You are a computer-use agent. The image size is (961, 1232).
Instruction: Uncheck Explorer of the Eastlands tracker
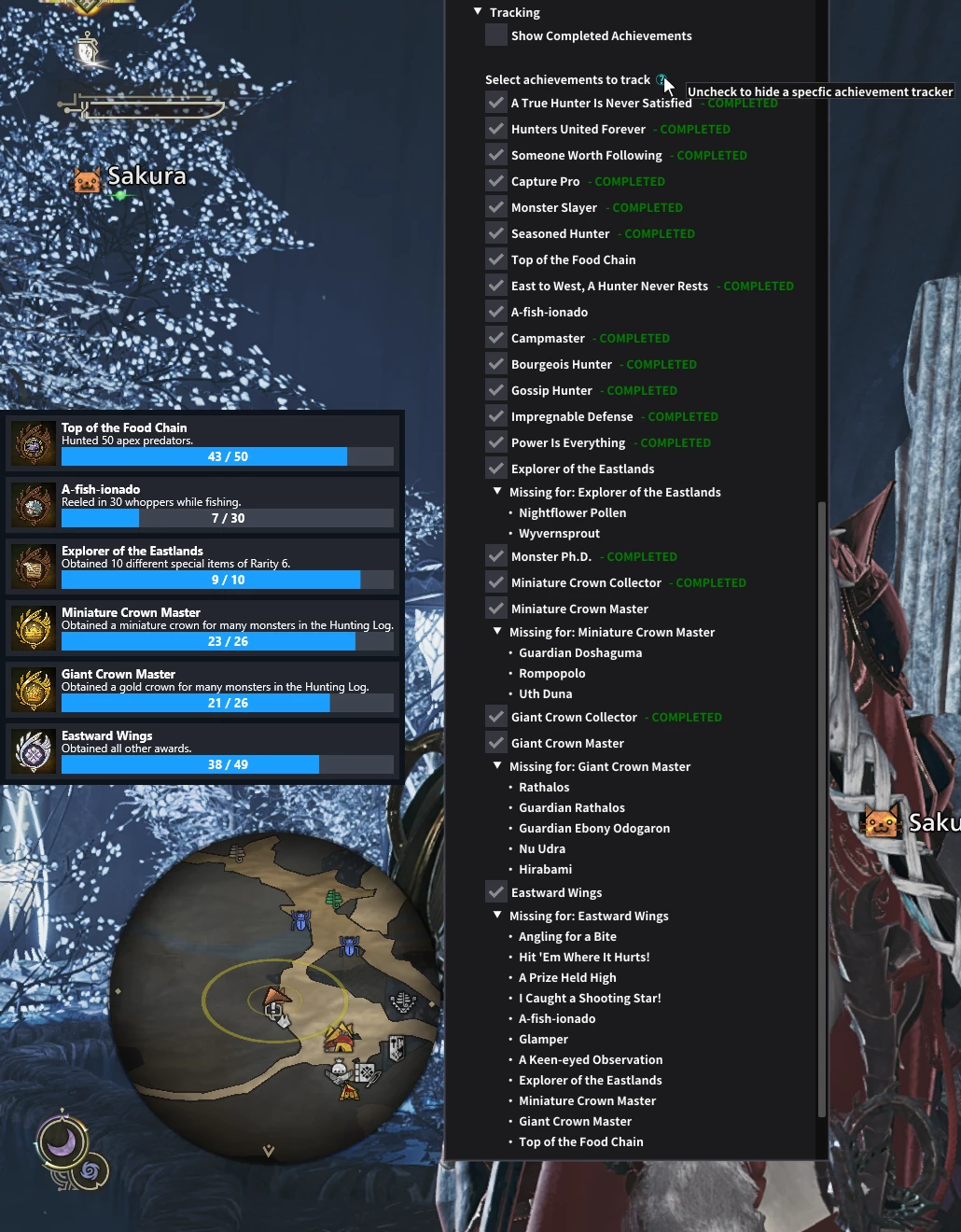click(496, 469)
